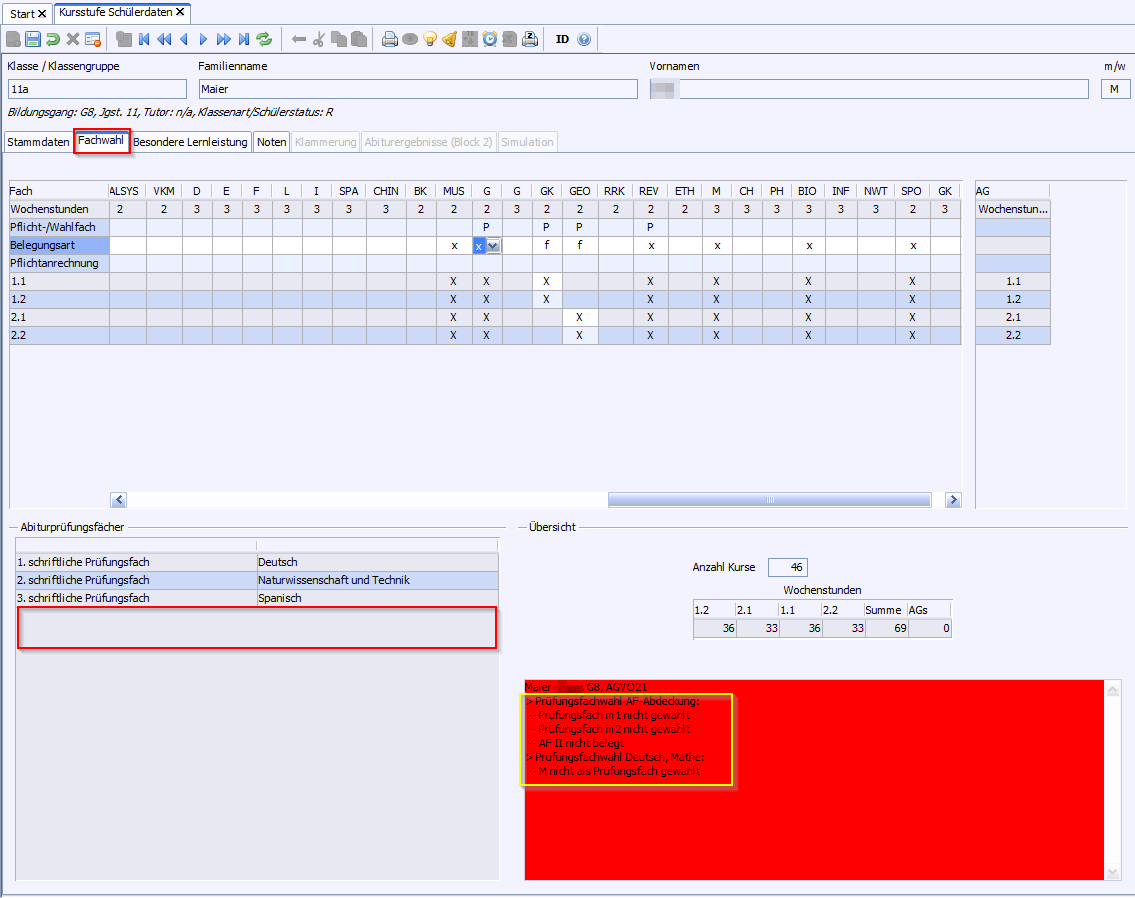Jump to first record with navigation icon
Viewport: 1135px width, 898px height.
click(x=144, y=39)
